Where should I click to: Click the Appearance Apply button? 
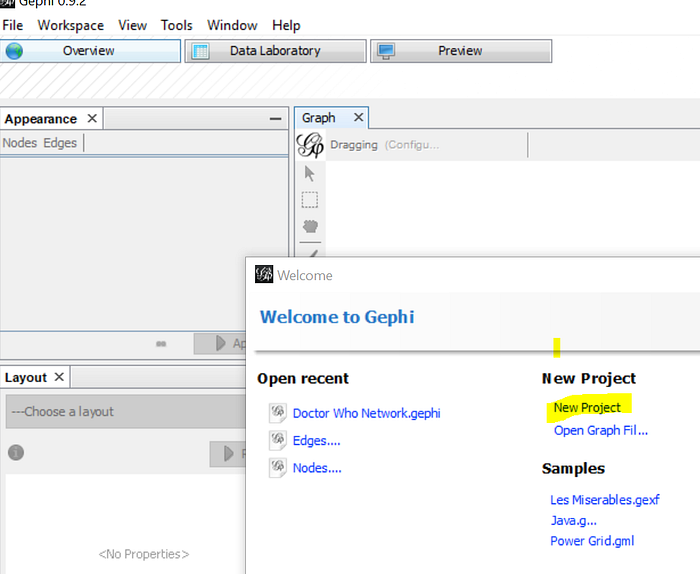pos(220,343)
